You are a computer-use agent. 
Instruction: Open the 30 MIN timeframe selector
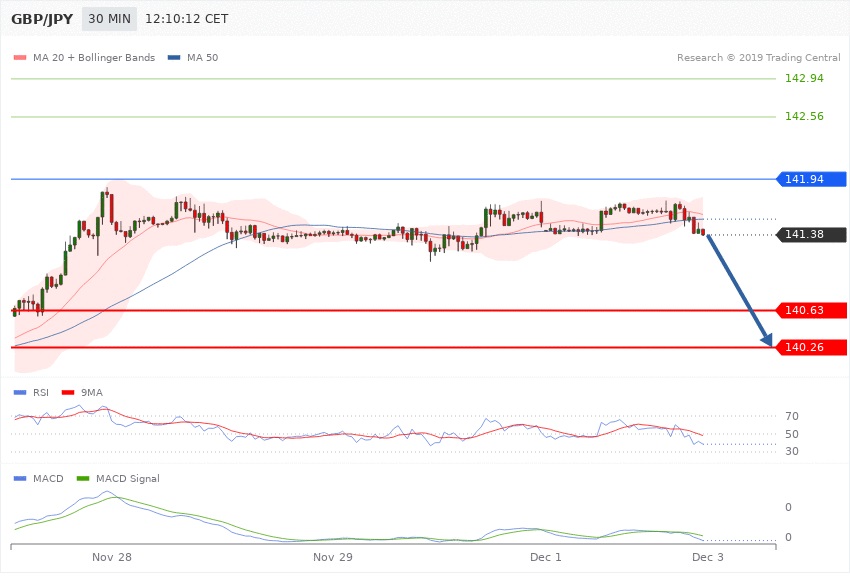pyautogui.click(x=110, y=19)
